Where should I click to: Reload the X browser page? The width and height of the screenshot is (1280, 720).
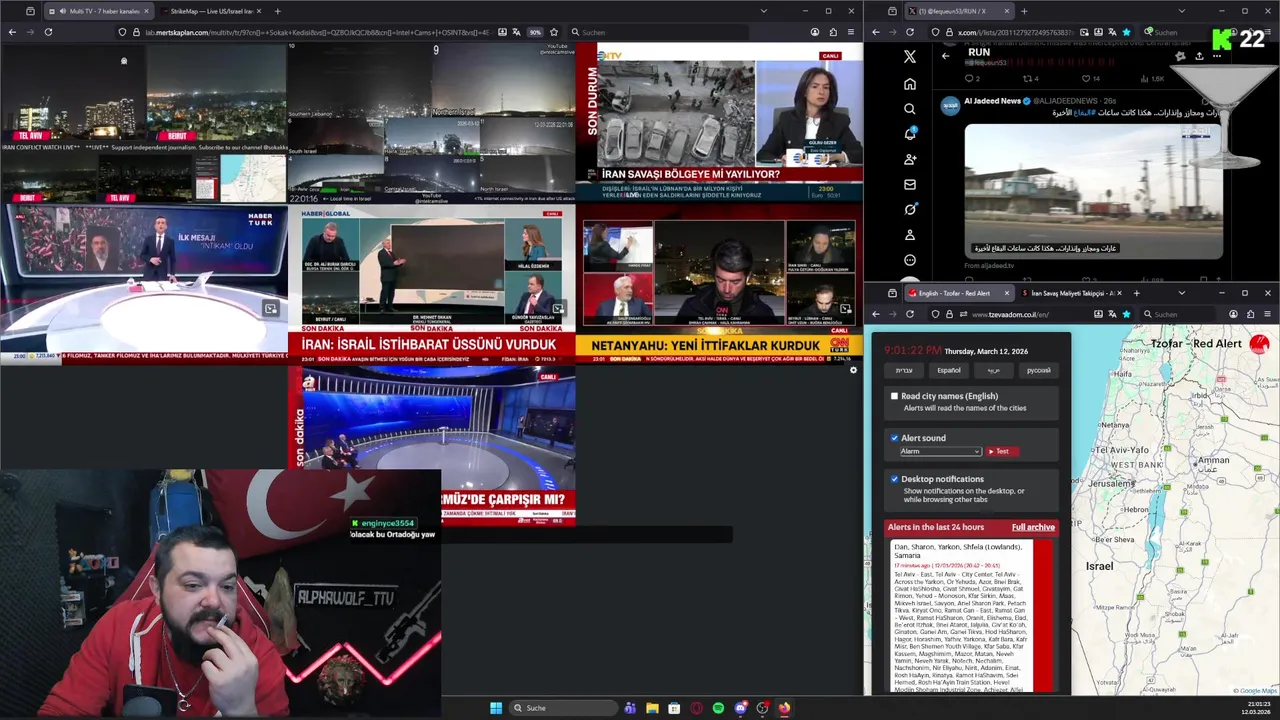[909, 32]
